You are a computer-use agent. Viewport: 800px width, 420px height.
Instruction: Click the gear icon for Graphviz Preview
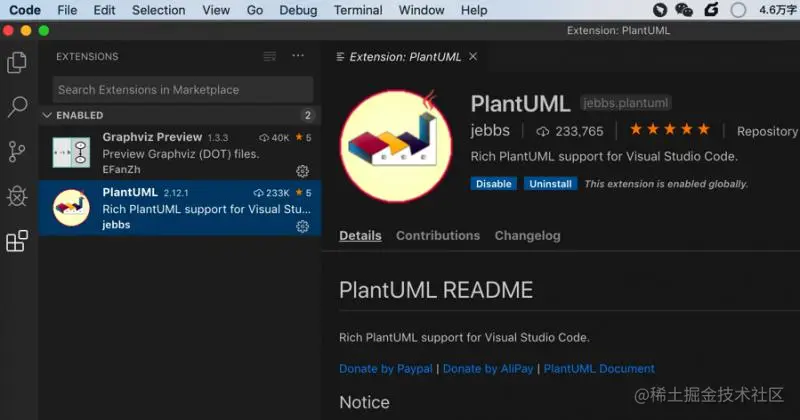[x=303, y=171]
